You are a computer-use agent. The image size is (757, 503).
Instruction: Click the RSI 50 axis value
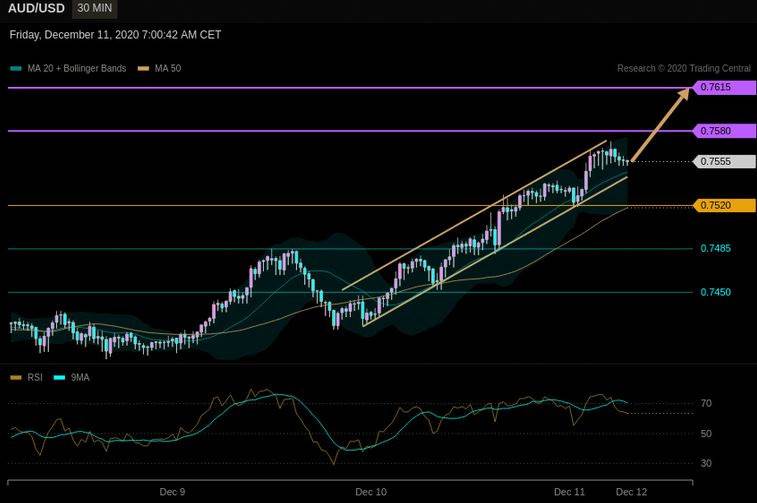click(706, 433)
